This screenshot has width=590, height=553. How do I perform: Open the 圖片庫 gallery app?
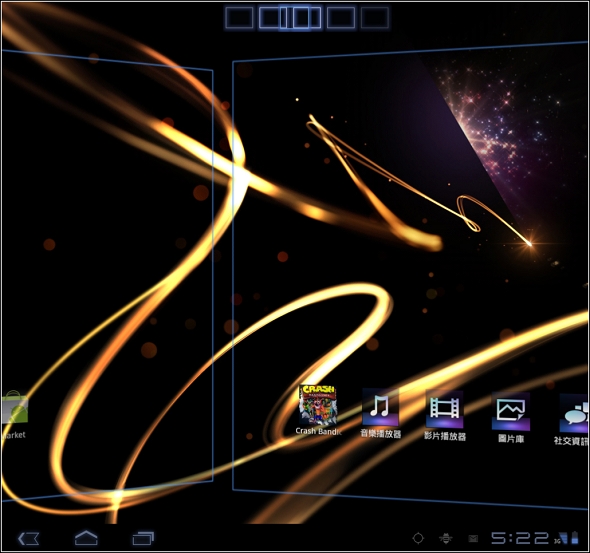coord(511,412)
